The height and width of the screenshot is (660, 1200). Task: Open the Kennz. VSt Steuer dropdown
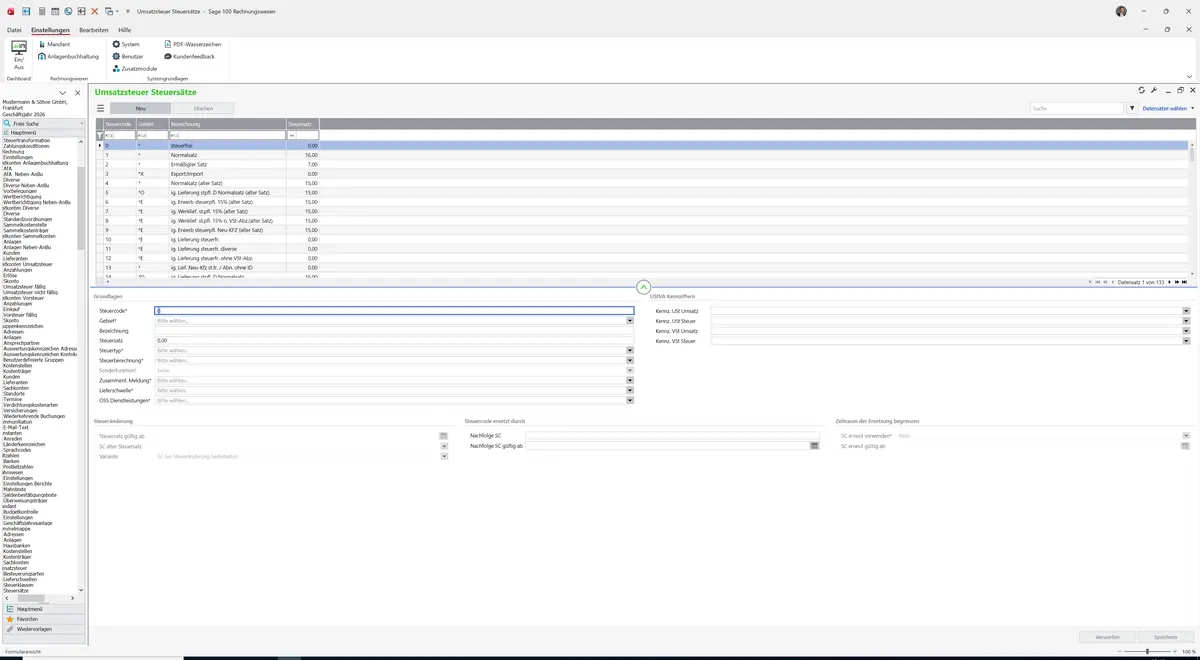(1186, 341)
